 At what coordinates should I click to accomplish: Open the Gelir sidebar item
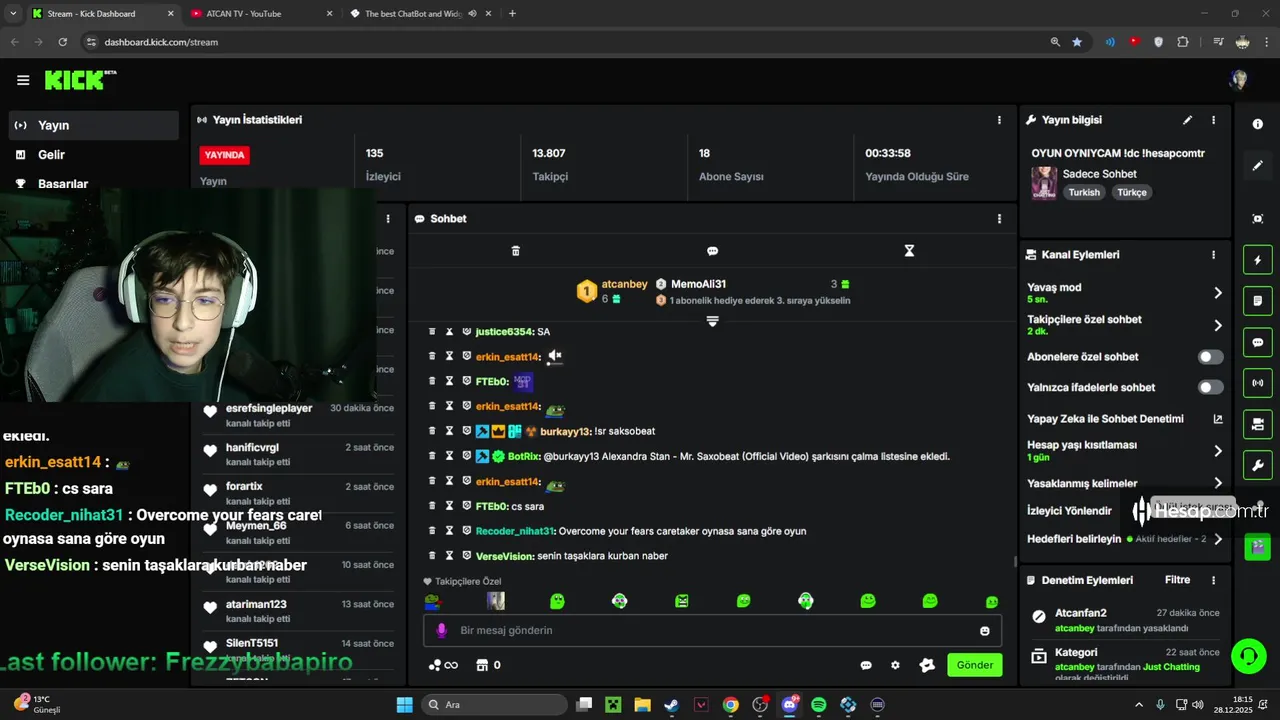point(94,155)
